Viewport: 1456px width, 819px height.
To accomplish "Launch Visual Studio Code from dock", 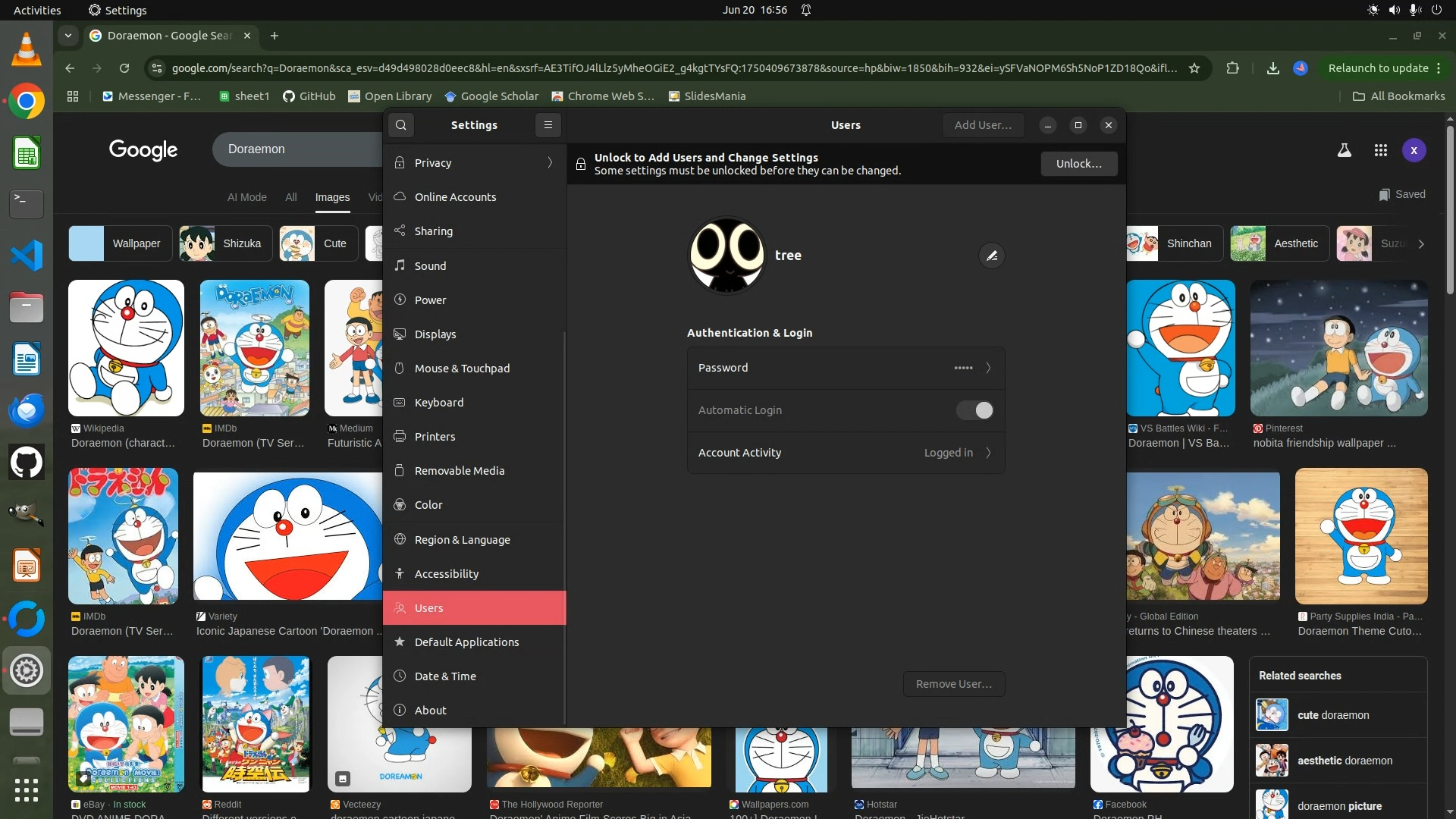I will pos(27,256).
